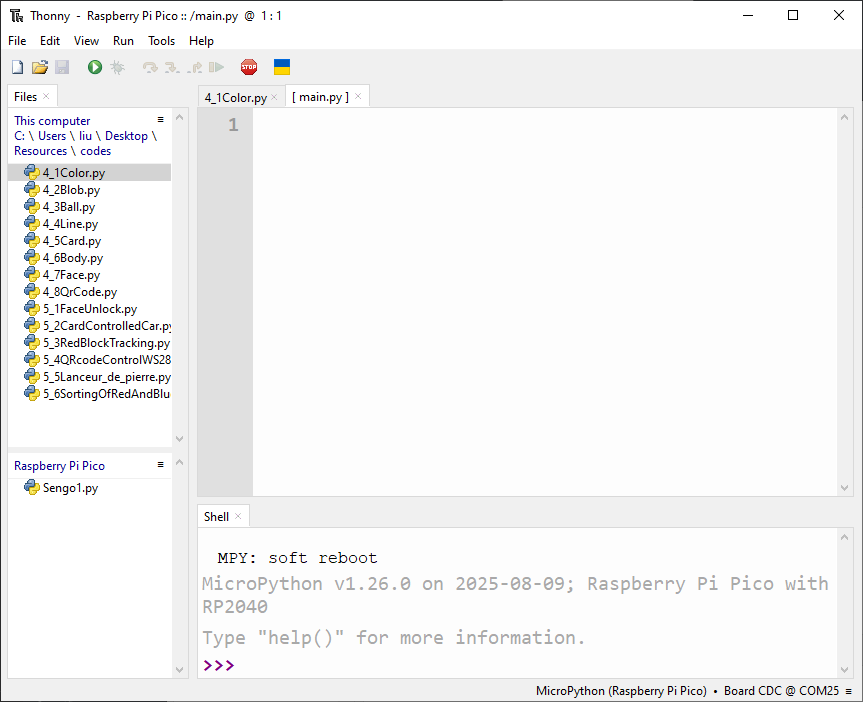The height and width of the screenshot is (702, 863).
Task: Click the Raspberry Pi Pico header link
Action: [59, 466]
